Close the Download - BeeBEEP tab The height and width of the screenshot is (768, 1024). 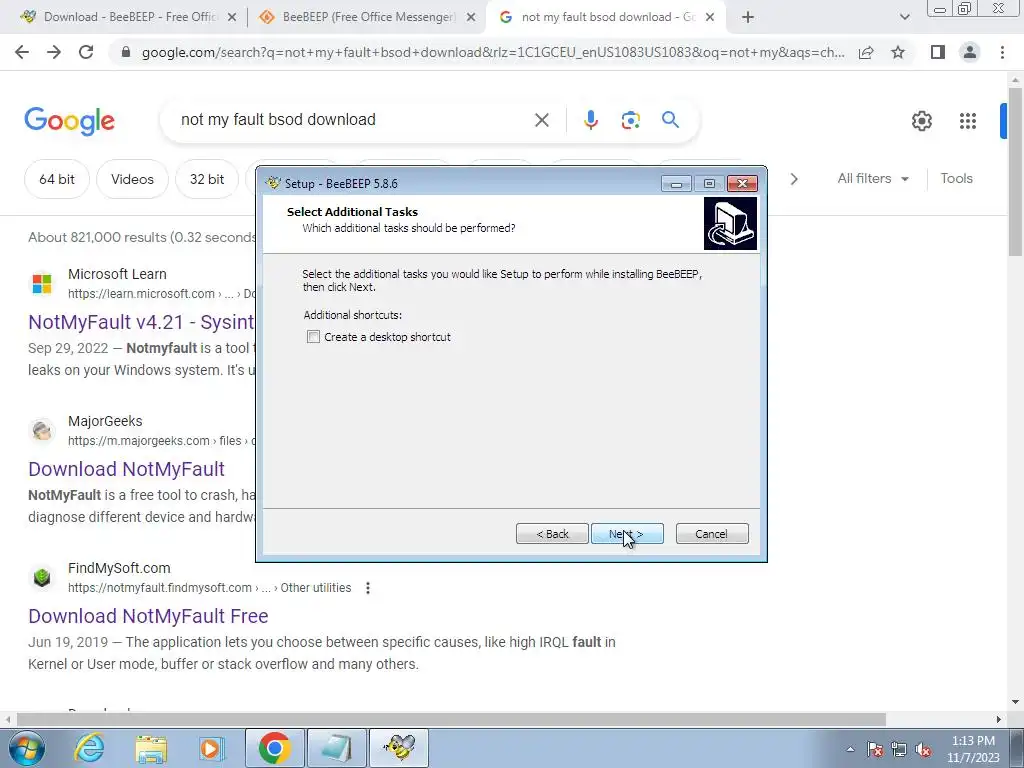click(232, 18)
